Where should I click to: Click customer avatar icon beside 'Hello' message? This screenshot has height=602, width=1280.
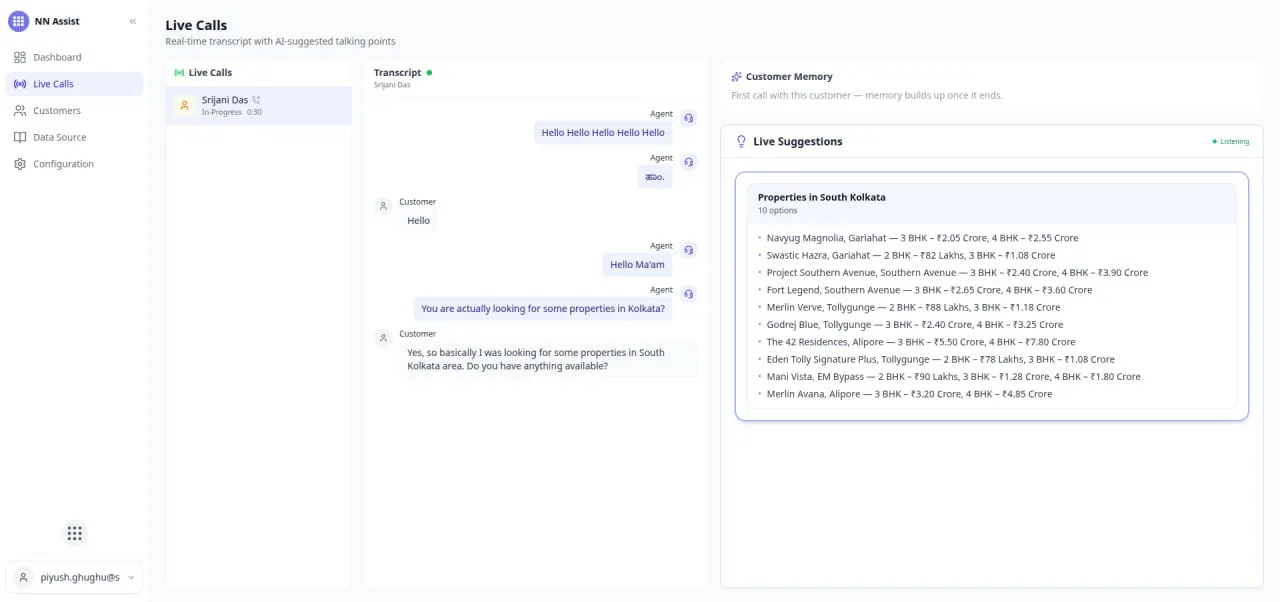[x=382, y=206]
